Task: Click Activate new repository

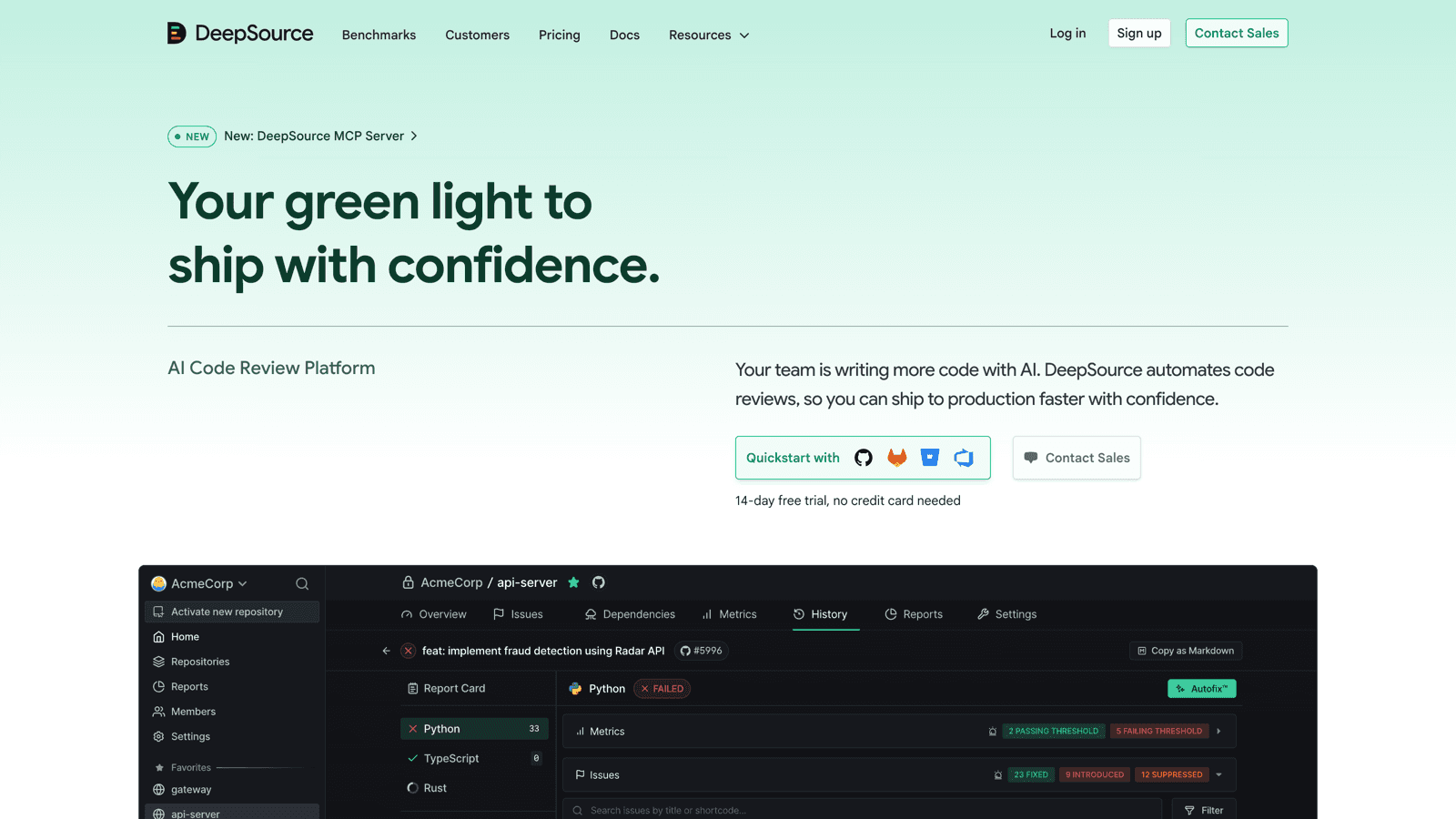Action: 232,612
